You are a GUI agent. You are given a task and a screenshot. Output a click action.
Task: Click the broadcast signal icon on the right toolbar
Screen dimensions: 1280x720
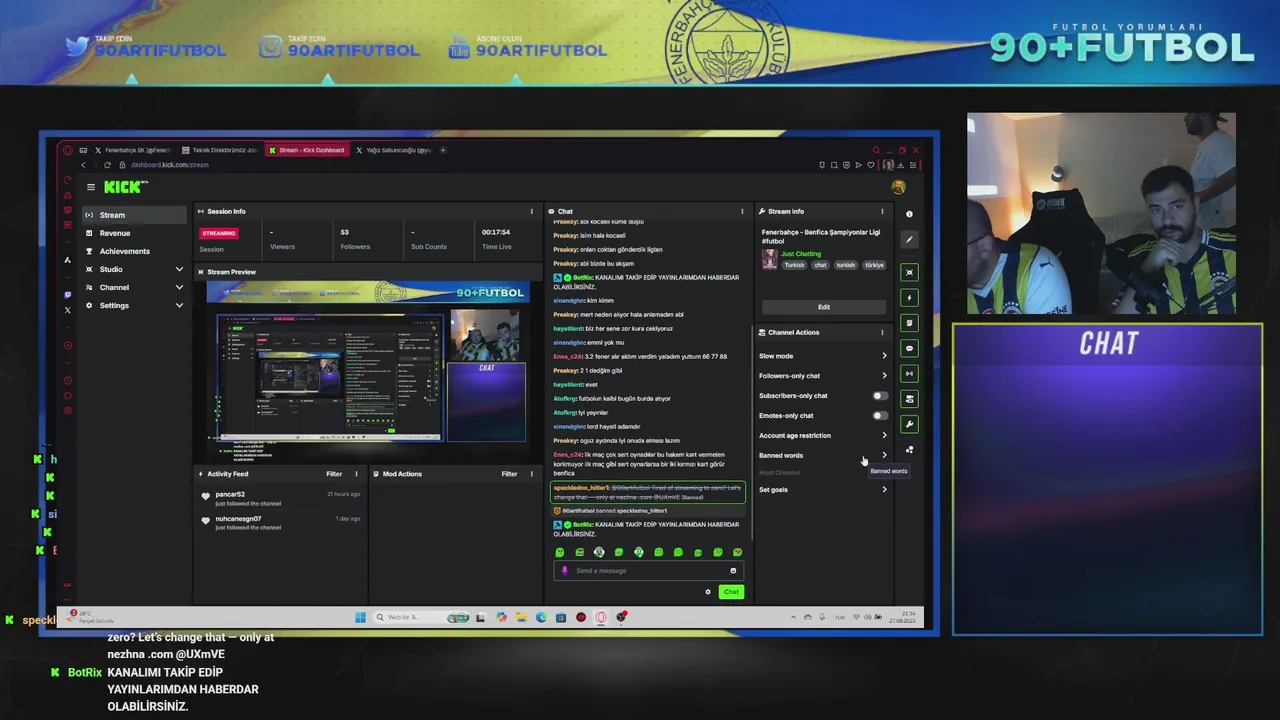909,373
